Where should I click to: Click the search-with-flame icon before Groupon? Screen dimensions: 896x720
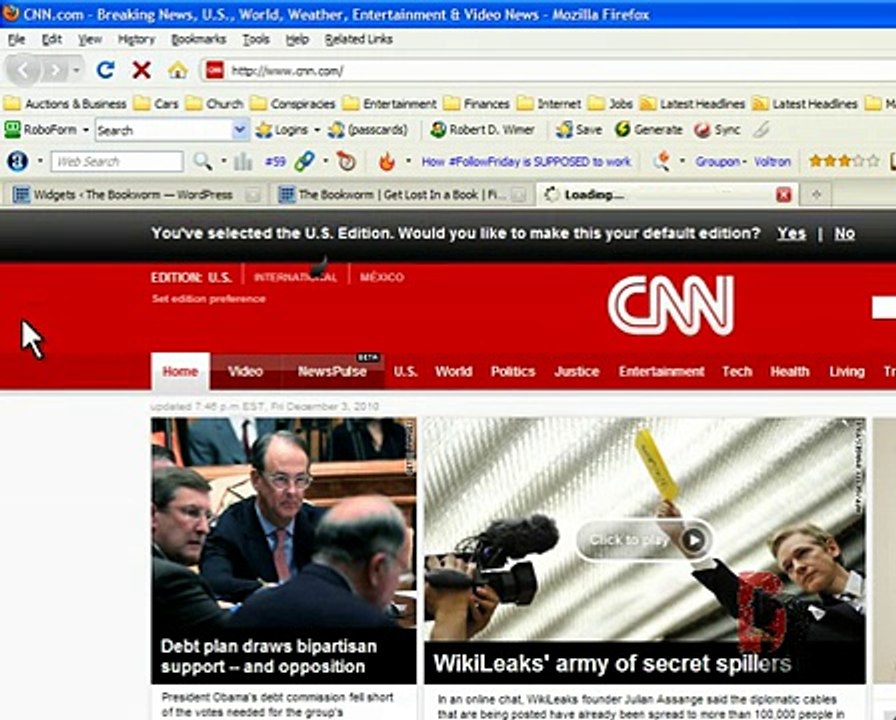coord(663,162)
